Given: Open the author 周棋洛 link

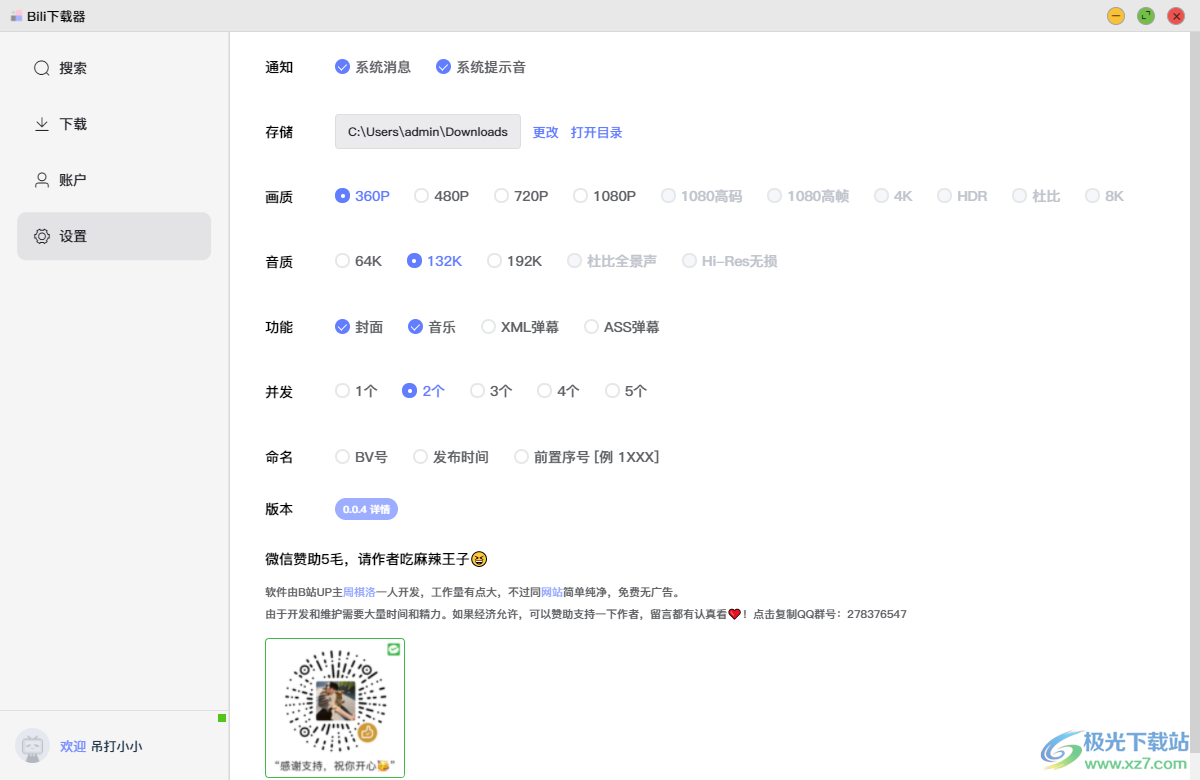Looking at the screenshot, I should click(x=359, y=592).
